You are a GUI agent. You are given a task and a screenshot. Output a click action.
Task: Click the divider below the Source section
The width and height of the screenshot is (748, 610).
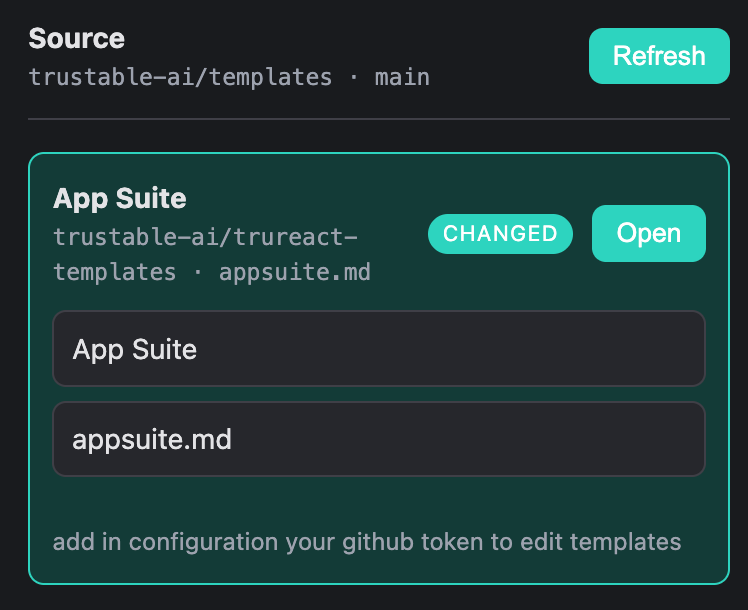pos(379,119)
